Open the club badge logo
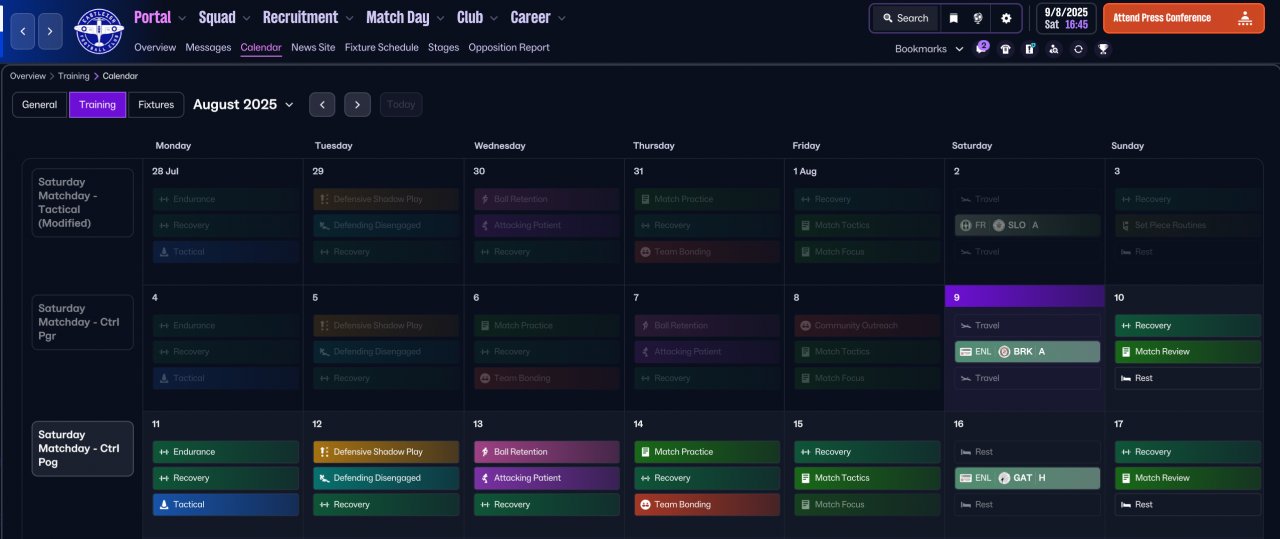This screenshot has width=1280, height=539. click(98, 32)
